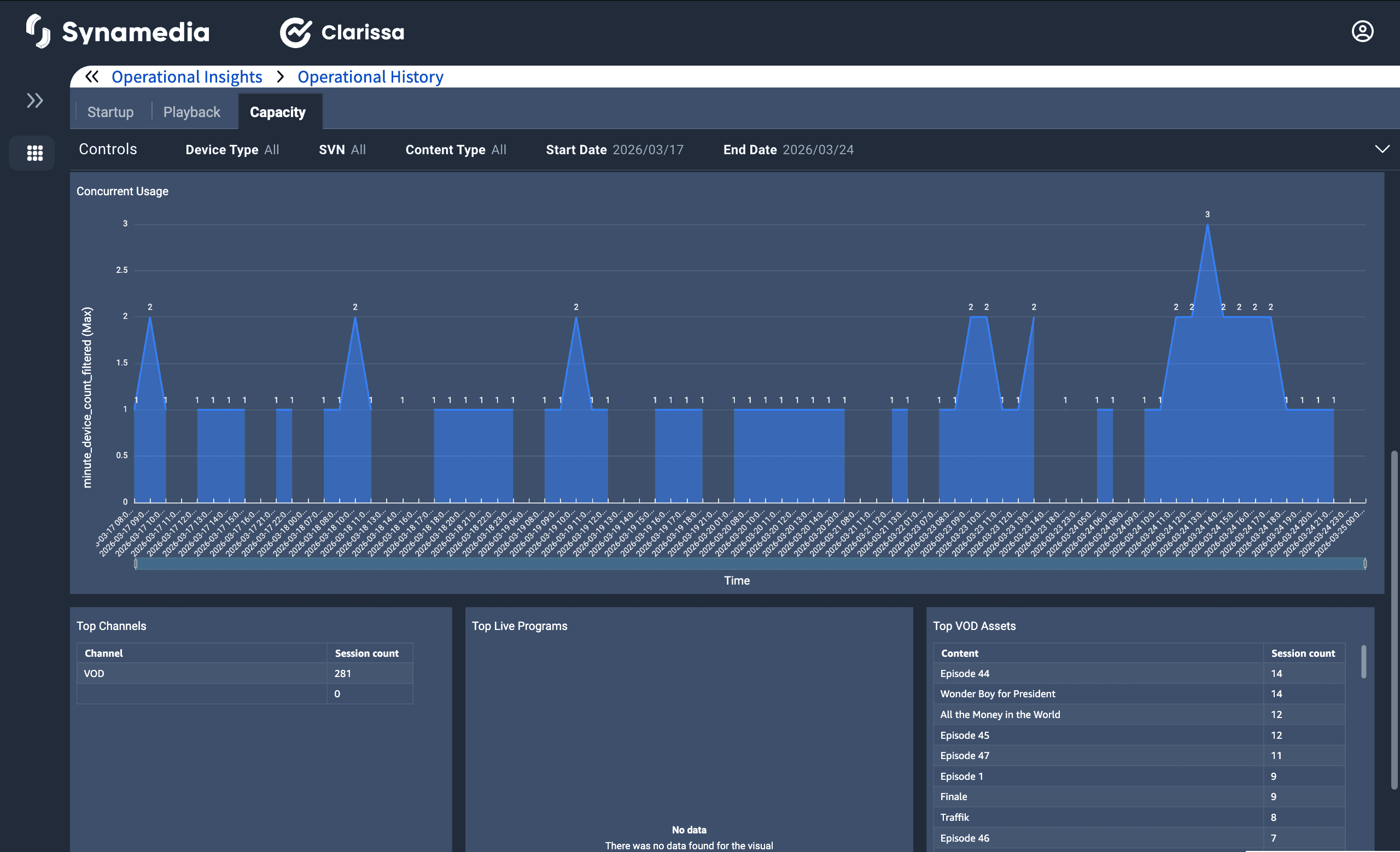Image resolution: width=1400 pixels, height=852 pixels.
Task: Click the Clarissa checkmark logo icon
Action: pos(295,32)
